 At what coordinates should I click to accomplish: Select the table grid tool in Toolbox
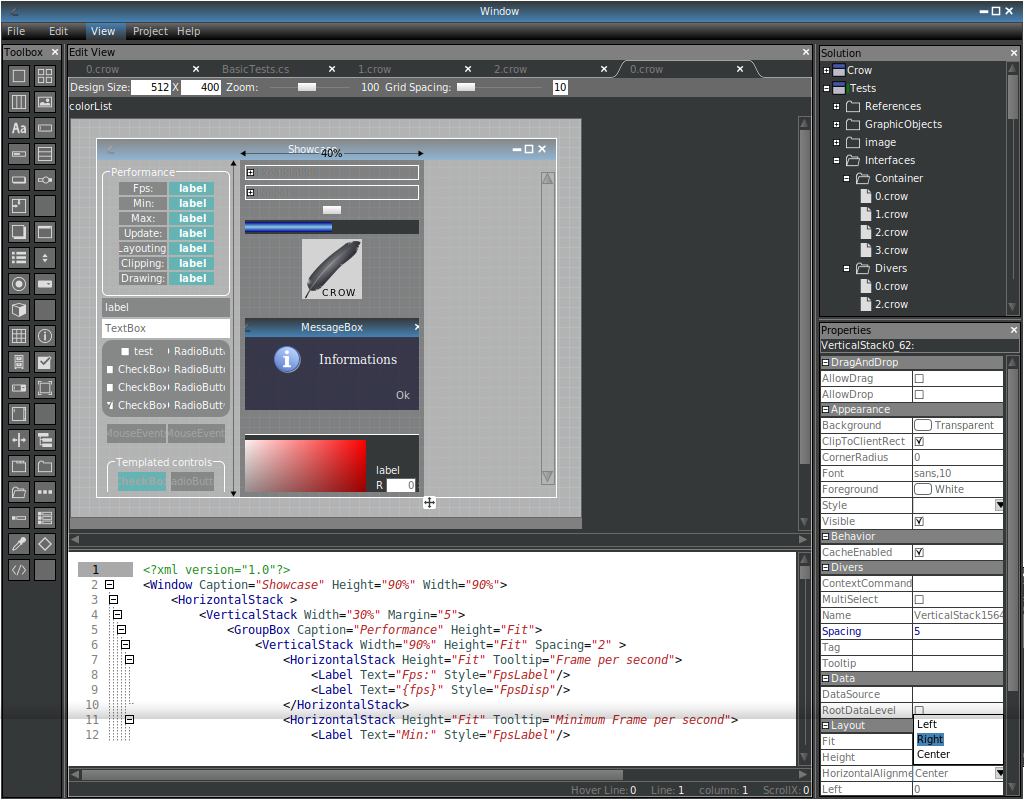point(19,336)
